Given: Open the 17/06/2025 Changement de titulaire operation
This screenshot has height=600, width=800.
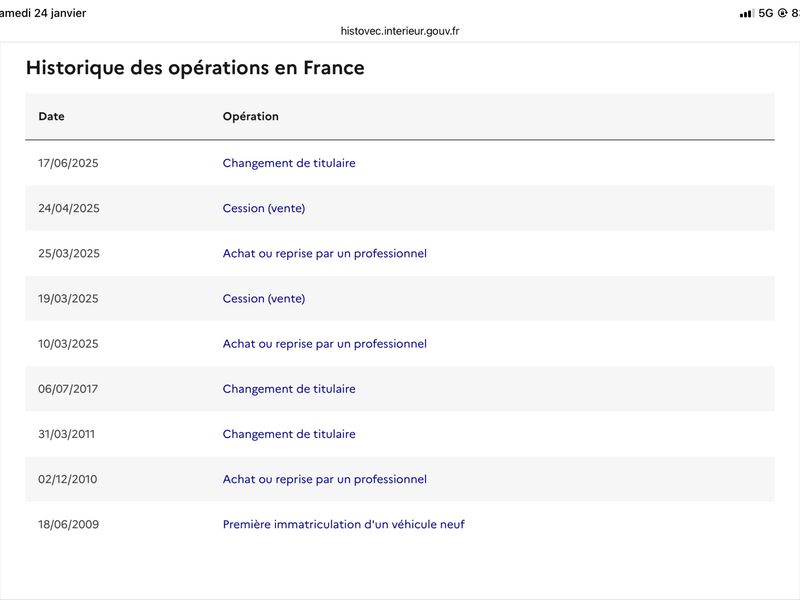Looking at the screenshot, I should click(x=289, y=163).
